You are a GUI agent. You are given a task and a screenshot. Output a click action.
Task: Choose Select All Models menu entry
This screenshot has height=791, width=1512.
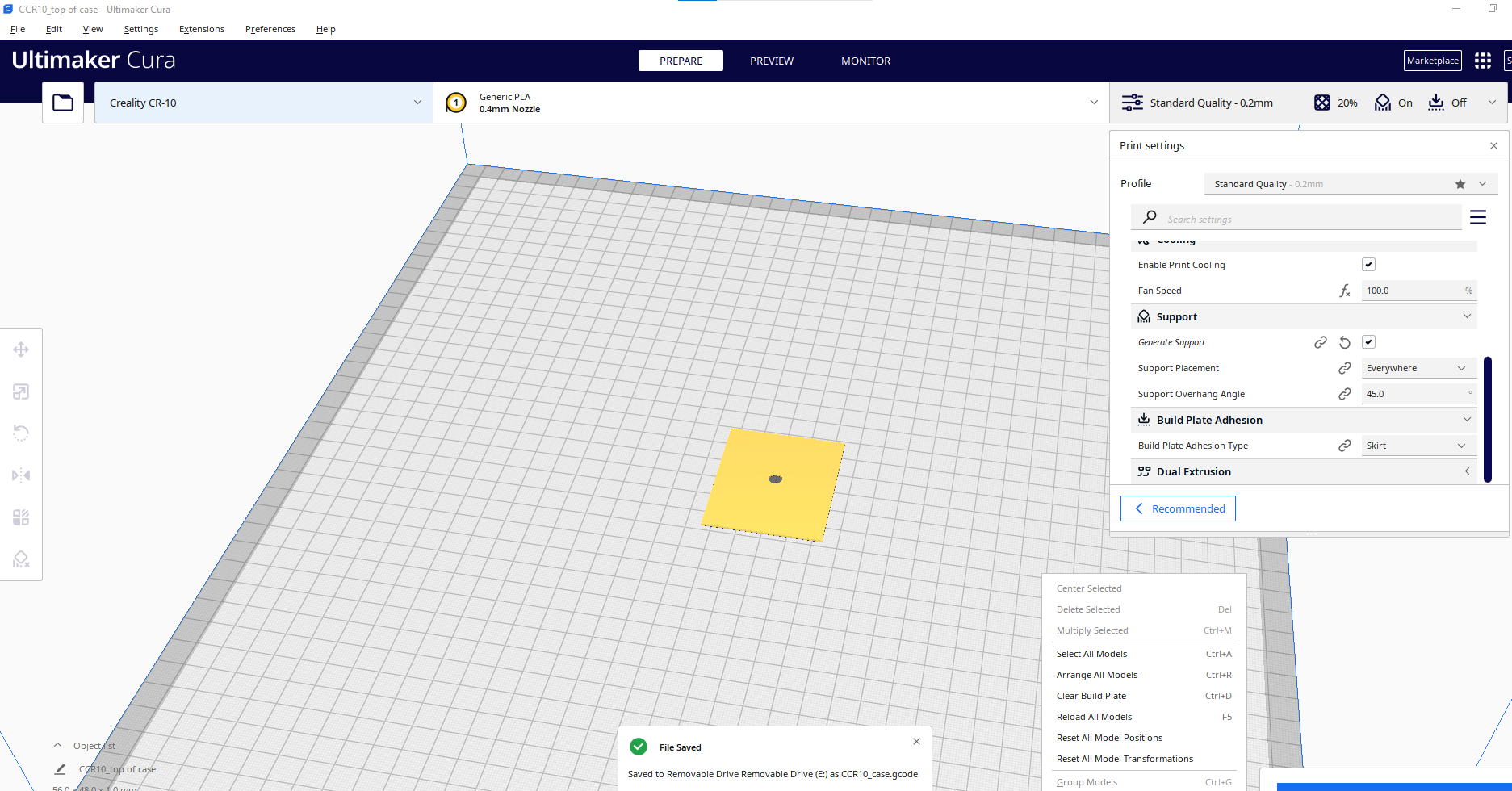tap(1144, 654)
